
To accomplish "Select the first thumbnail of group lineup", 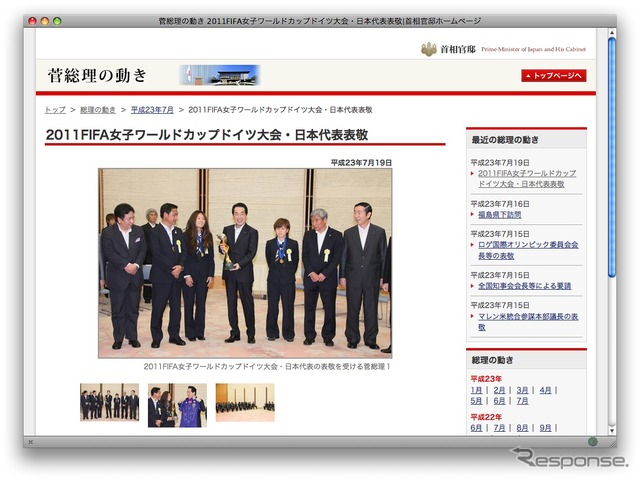I will (x=109, y=402).
